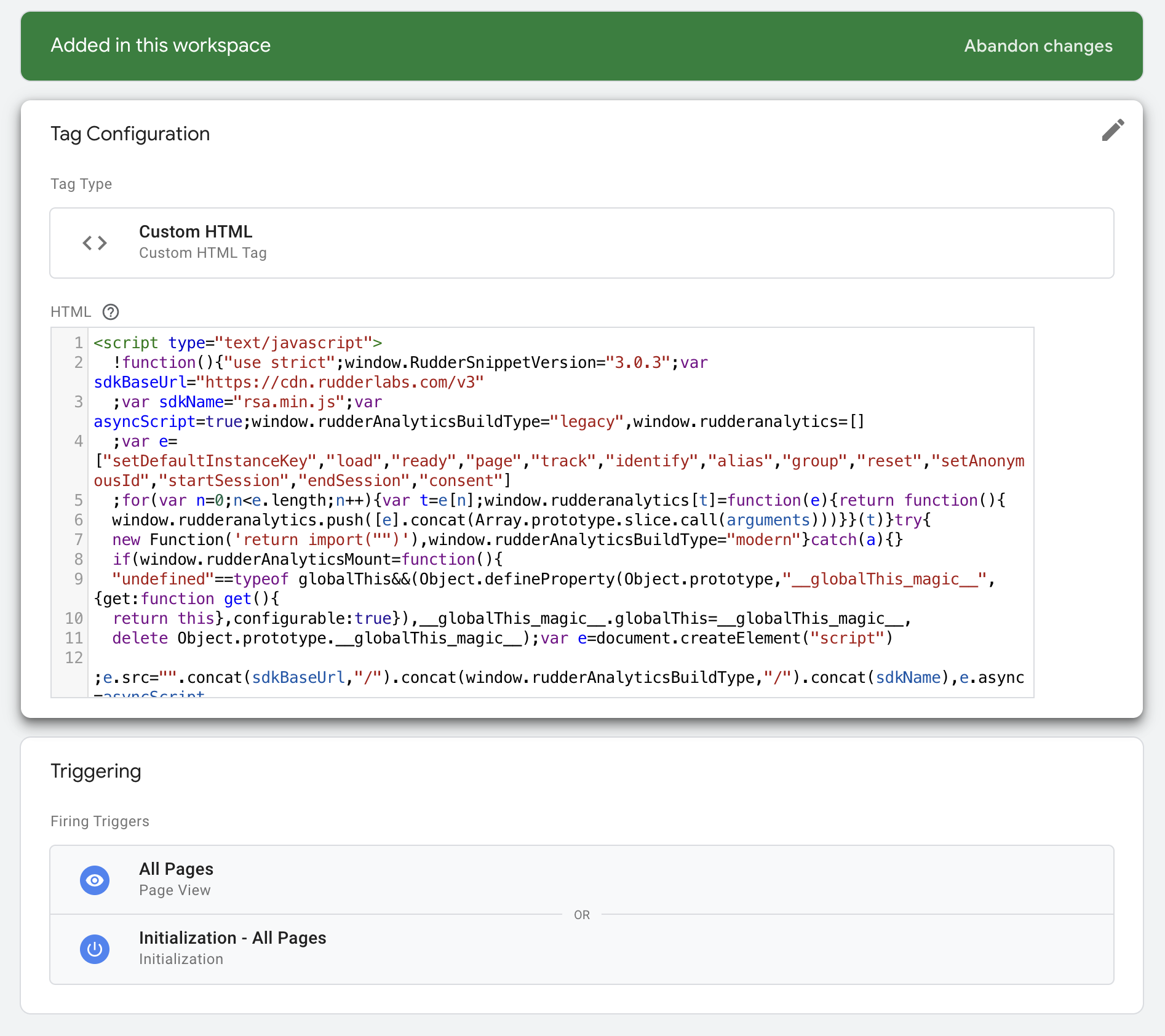Click the Initialization power trigger icon
1165x1036 pixels.
pyautogui.click(x=95, y=949)
